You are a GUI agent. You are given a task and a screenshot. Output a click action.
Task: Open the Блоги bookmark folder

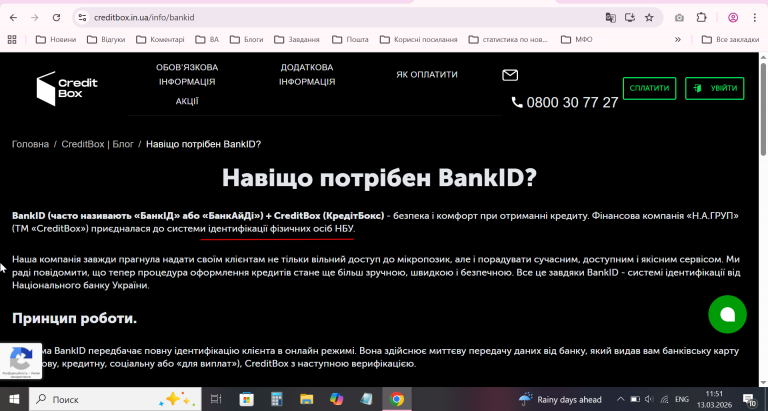tap(246, 39)
